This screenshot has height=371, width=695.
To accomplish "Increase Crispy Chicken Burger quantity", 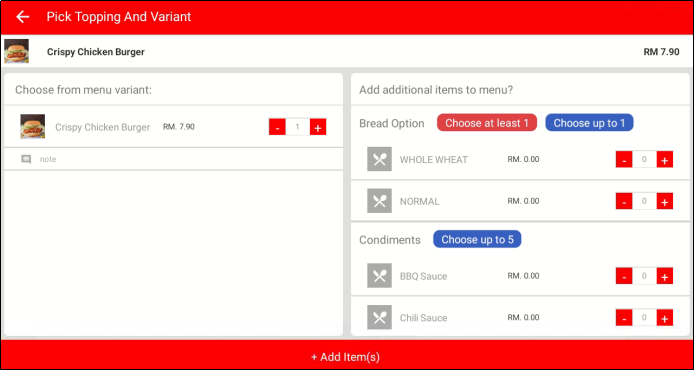I will [318, 127].
